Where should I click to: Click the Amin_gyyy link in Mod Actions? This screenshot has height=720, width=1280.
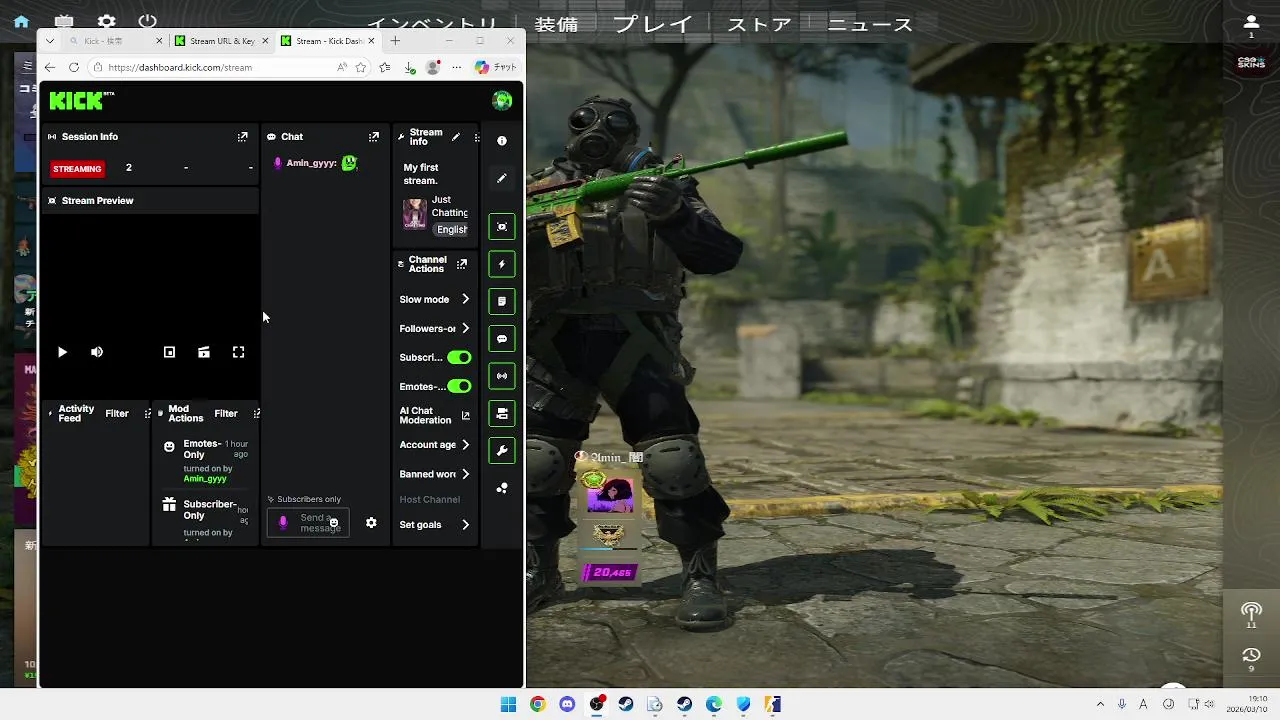pyautogui.click(x=204, y=479)
